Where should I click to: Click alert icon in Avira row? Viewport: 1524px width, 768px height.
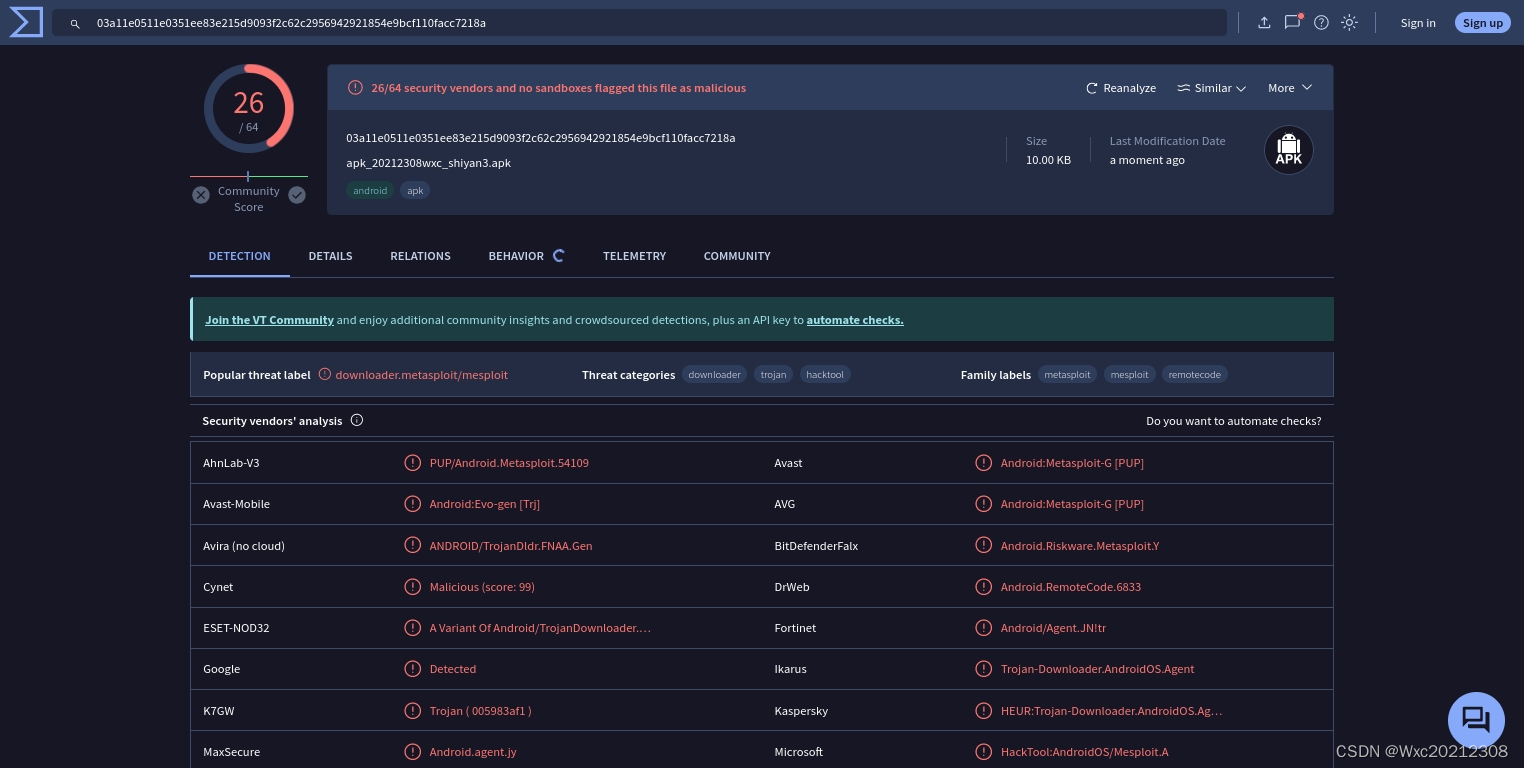(x=412, y=545)
